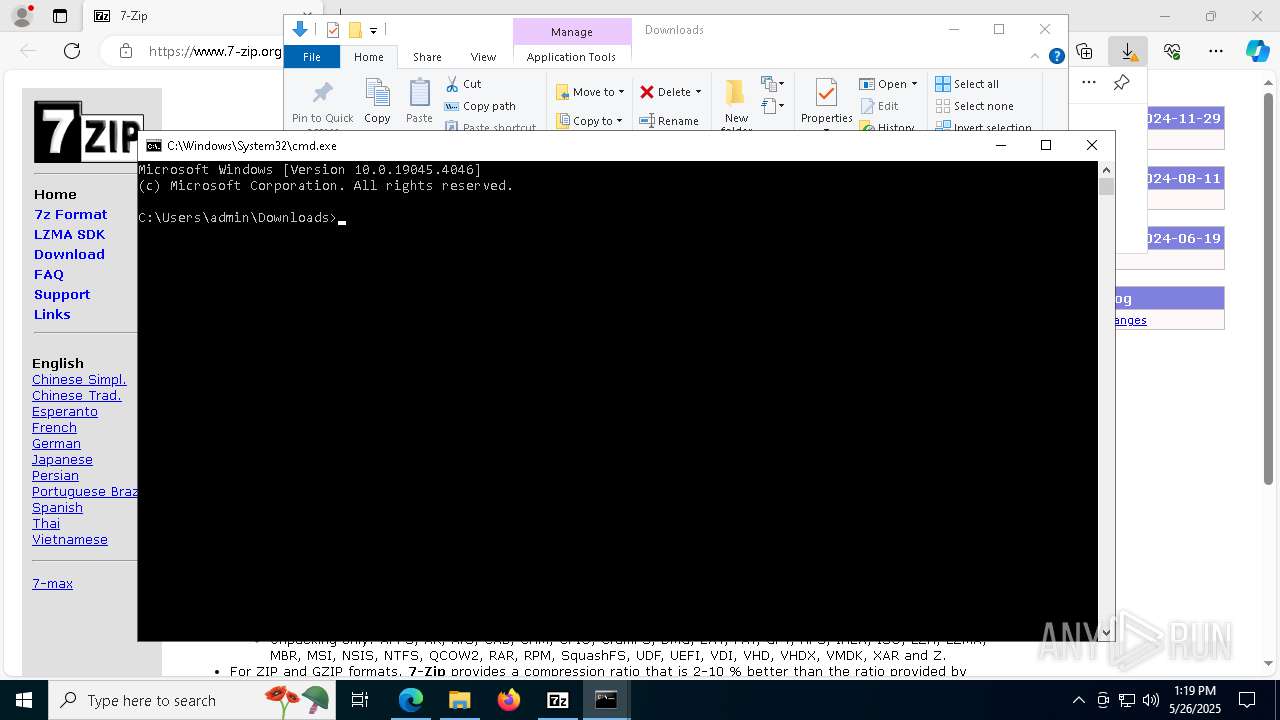Screen dimensions: 1280x720
Task: Click quick access New folder icon in Explorer title bar
Action: pyautogui.click(x=355, y=30)
